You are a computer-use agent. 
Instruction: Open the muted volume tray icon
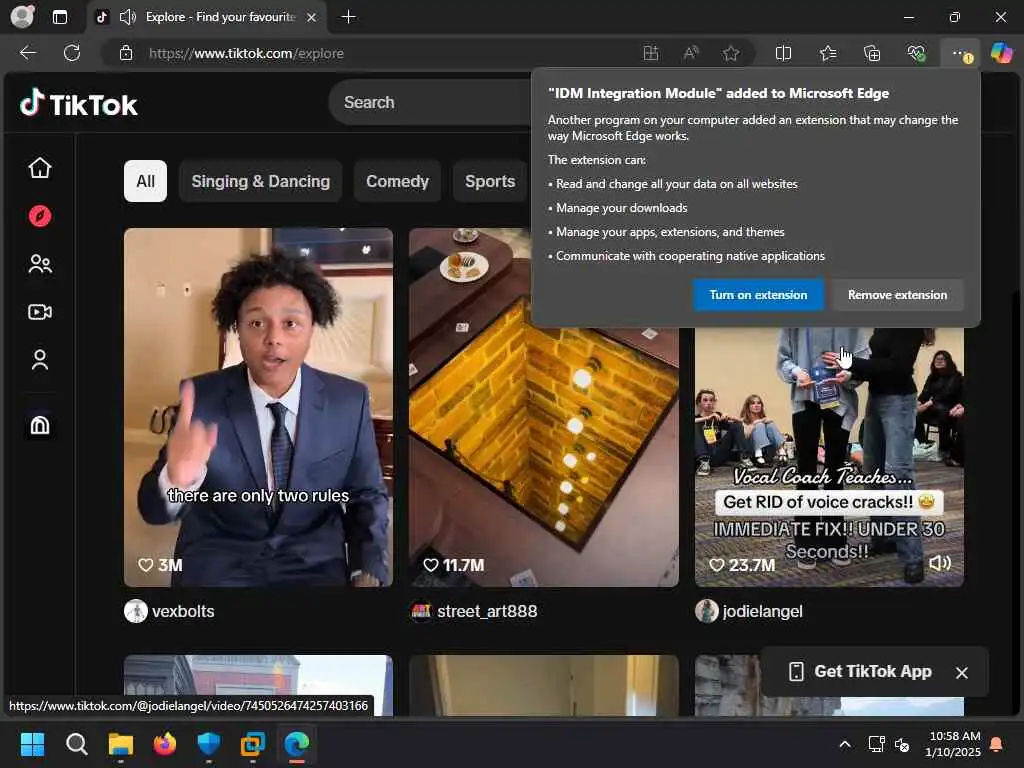(x=902, y=744)
